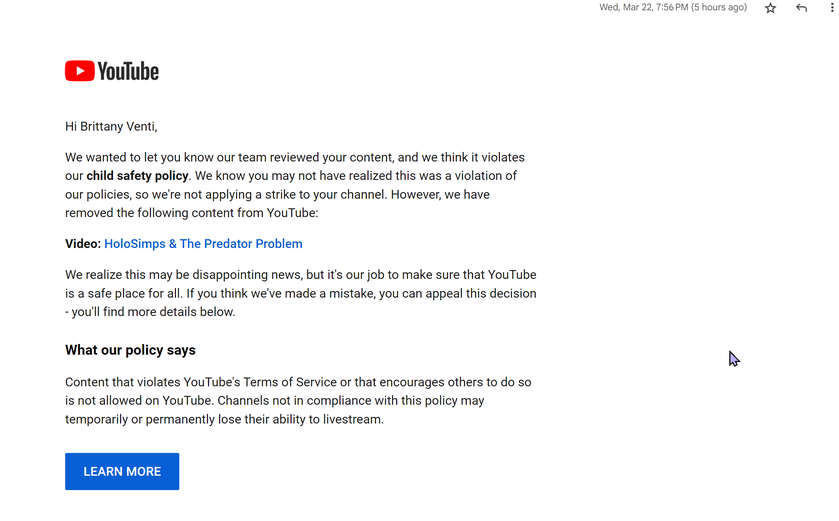Click the What our policy says heading
The width and height of the screenshot is (839, 521).
click(131, 350)
